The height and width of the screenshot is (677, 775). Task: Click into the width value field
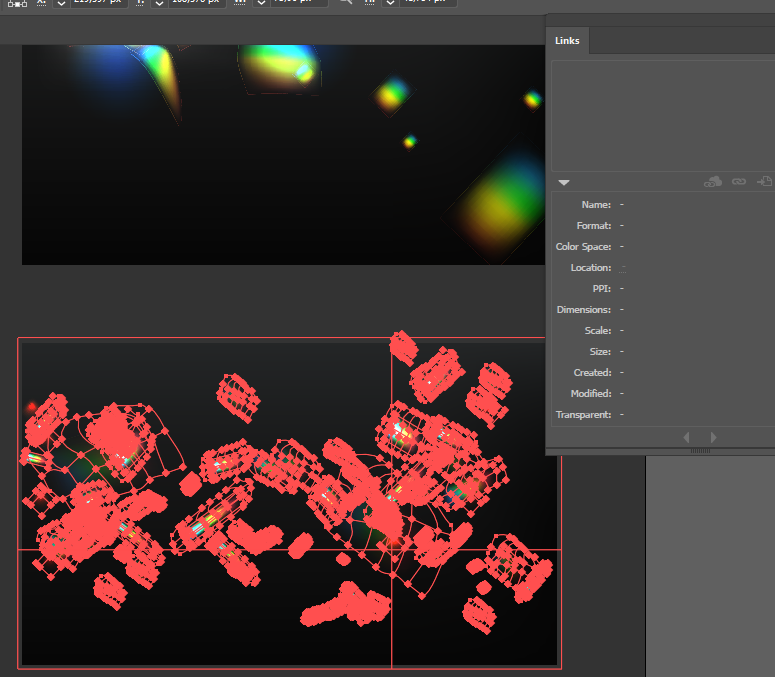(x=298, y=3)
